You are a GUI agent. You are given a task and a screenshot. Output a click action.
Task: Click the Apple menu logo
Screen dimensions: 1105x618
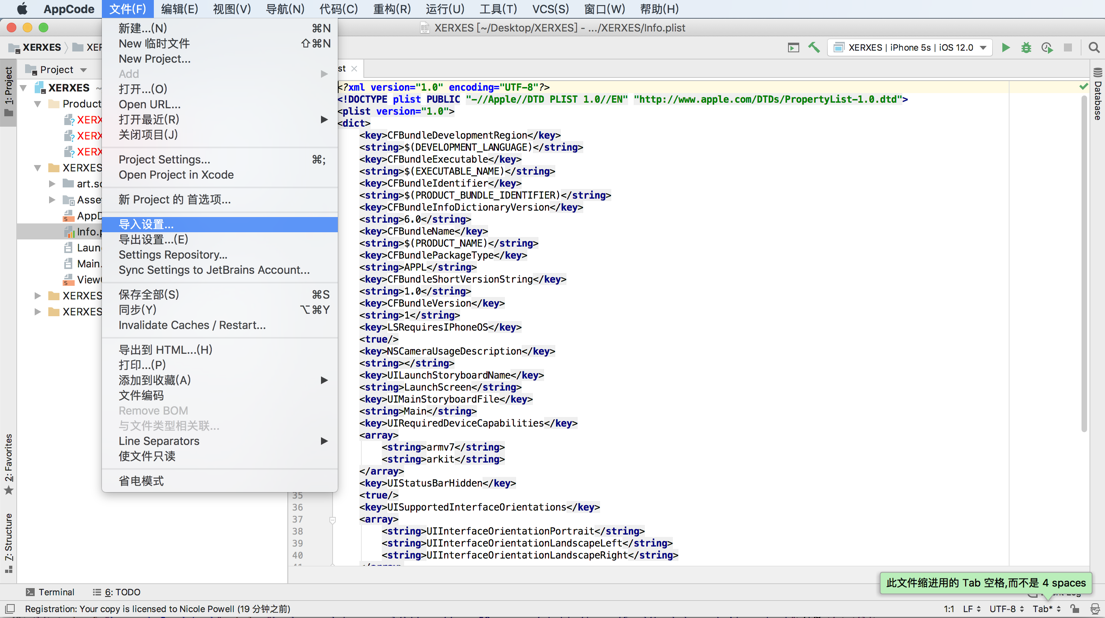point(22,9)
